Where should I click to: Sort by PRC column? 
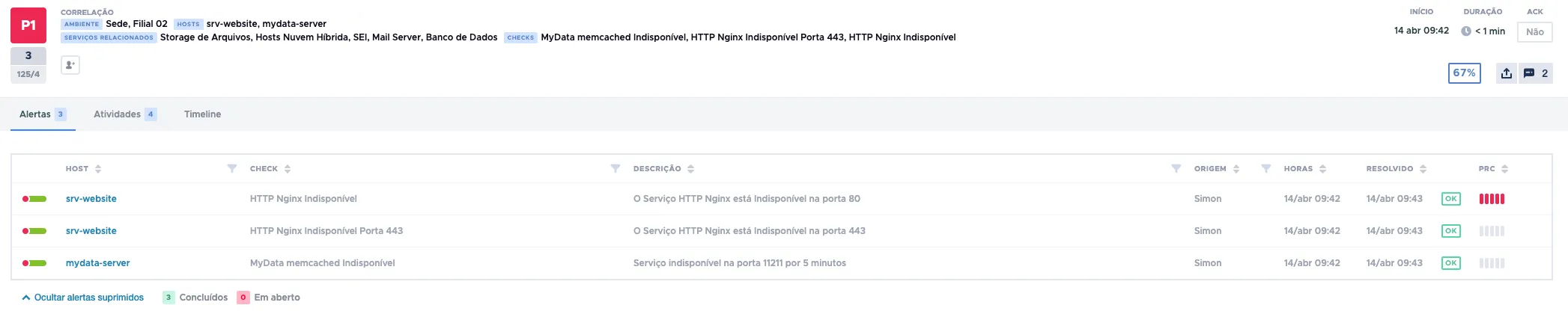pos(1504,169)
